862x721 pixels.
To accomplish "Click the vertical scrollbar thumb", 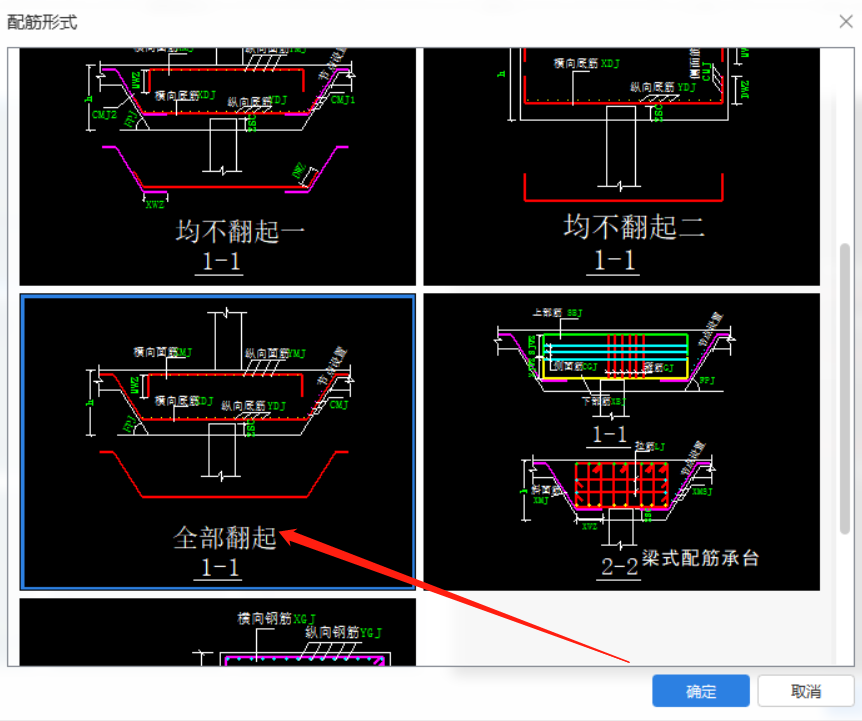I will (x=845, y=388).
